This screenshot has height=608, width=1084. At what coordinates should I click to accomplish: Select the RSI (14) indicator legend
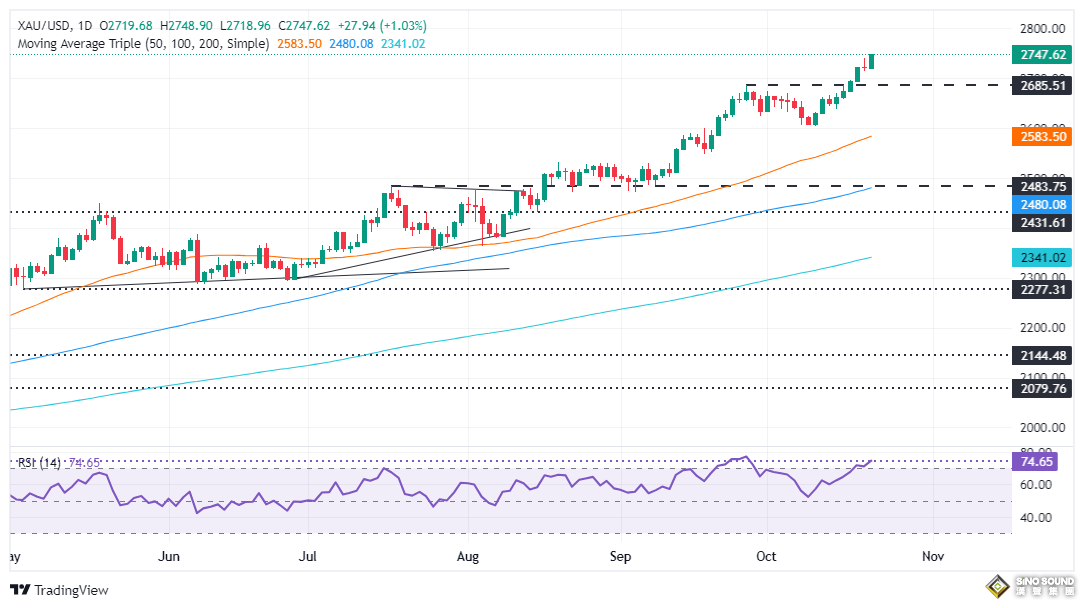pyautogui.click(x=39, y=462)
